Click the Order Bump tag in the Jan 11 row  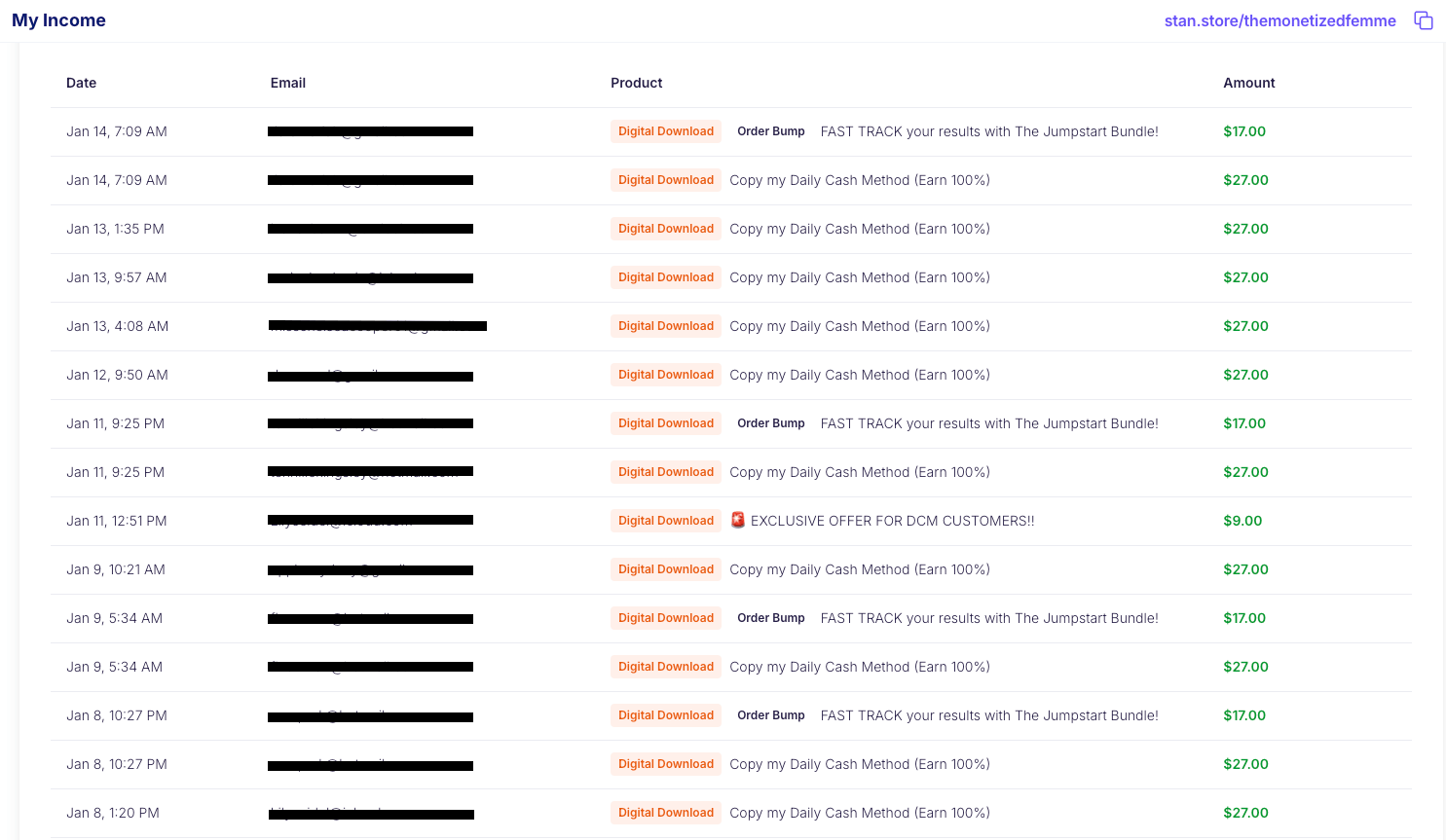[x=771, y=423]
